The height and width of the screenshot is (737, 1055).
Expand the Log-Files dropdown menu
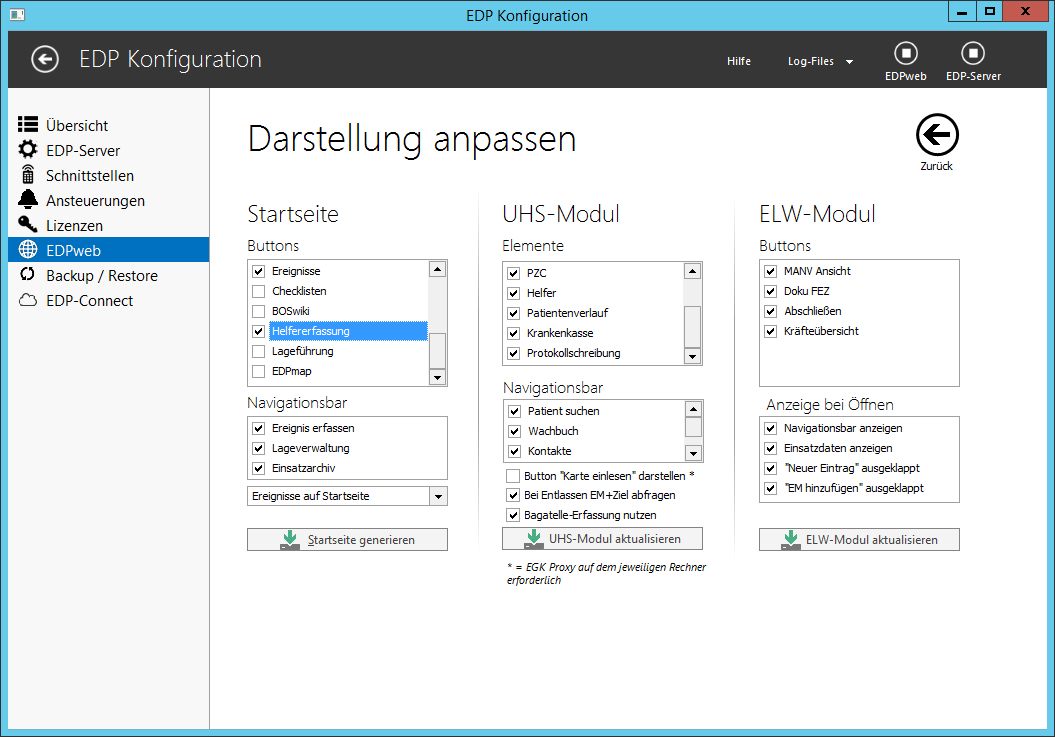coord(820,61)
